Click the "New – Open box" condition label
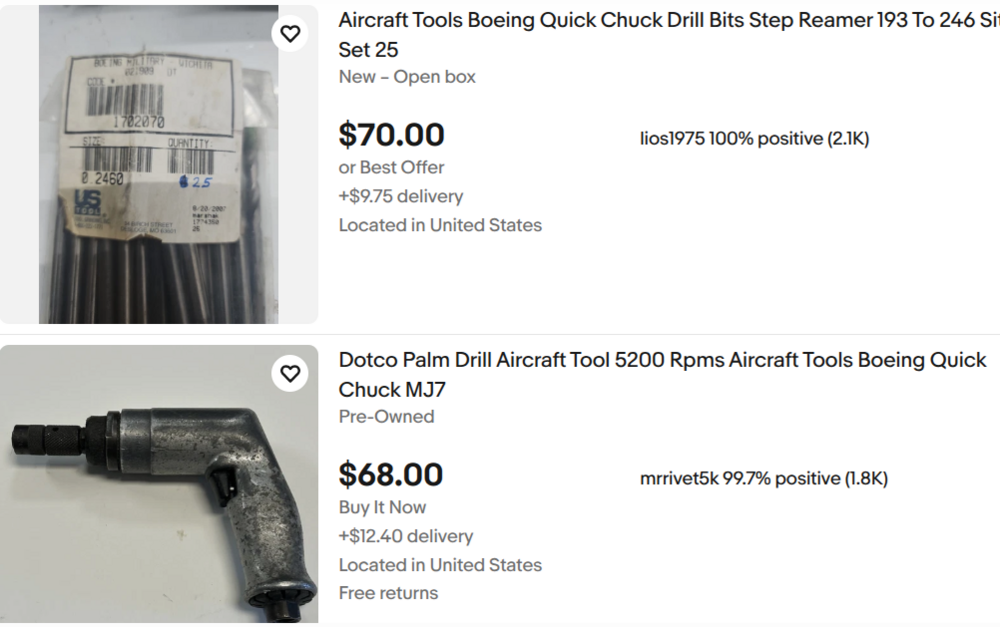1000x627 pixels. pos(407,77)
